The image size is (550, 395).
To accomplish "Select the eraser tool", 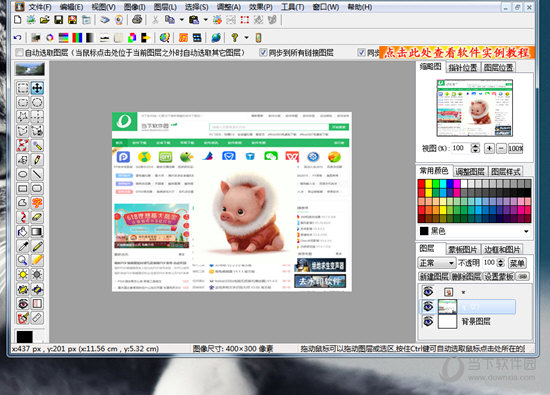I will [x=37, y=217].
